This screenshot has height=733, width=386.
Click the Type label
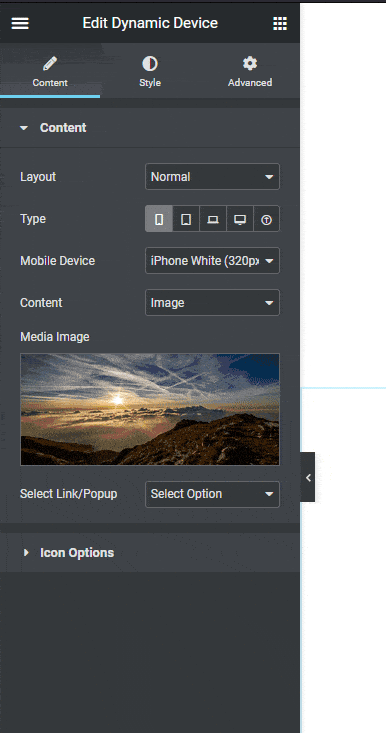[x=33, y=219]
